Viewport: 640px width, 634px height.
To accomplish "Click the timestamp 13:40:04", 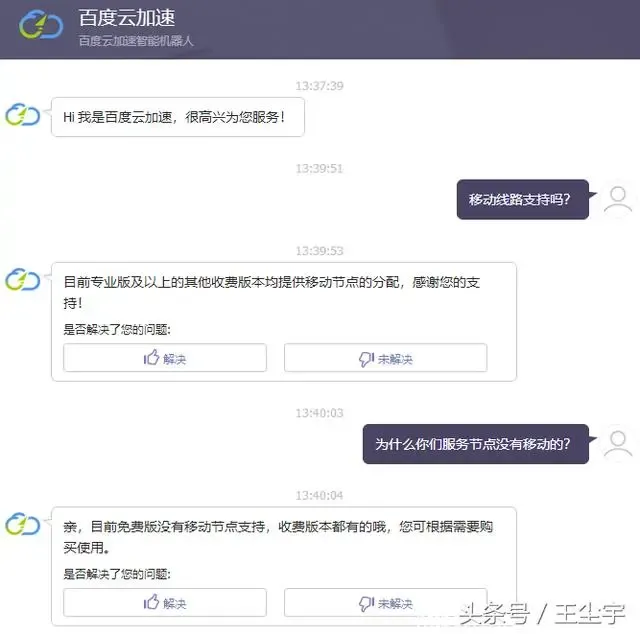I will [x=320, y=495].
